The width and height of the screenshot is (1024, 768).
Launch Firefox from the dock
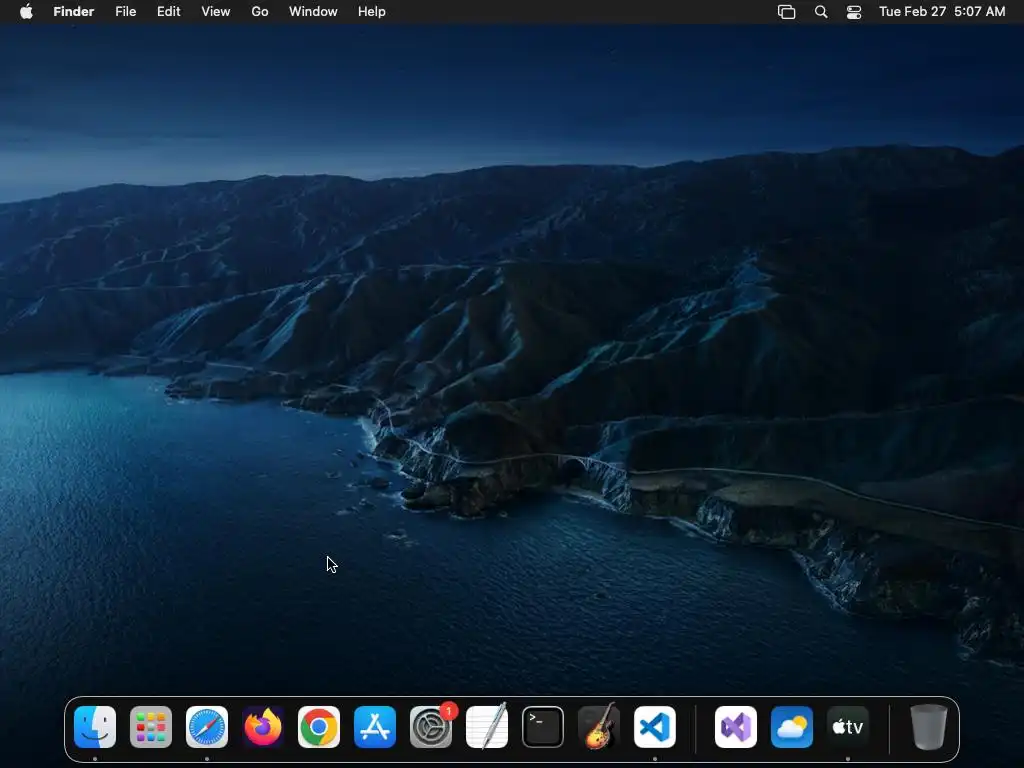[263, 727]
